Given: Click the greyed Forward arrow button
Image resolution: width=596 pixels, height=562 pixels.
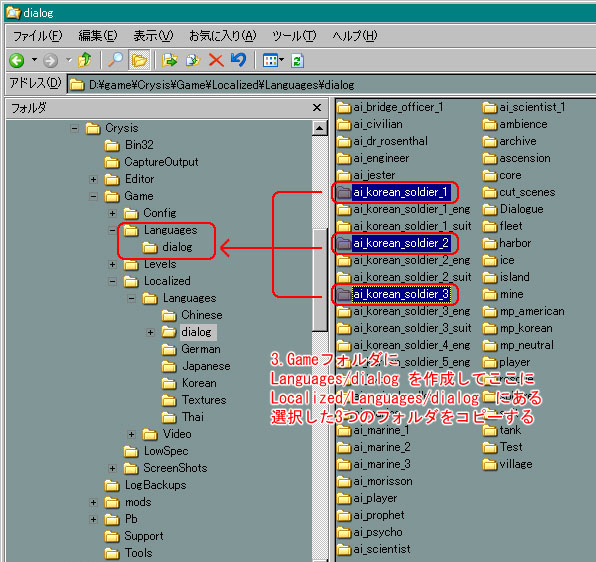Looking at the screenshot, I should 51,60.
